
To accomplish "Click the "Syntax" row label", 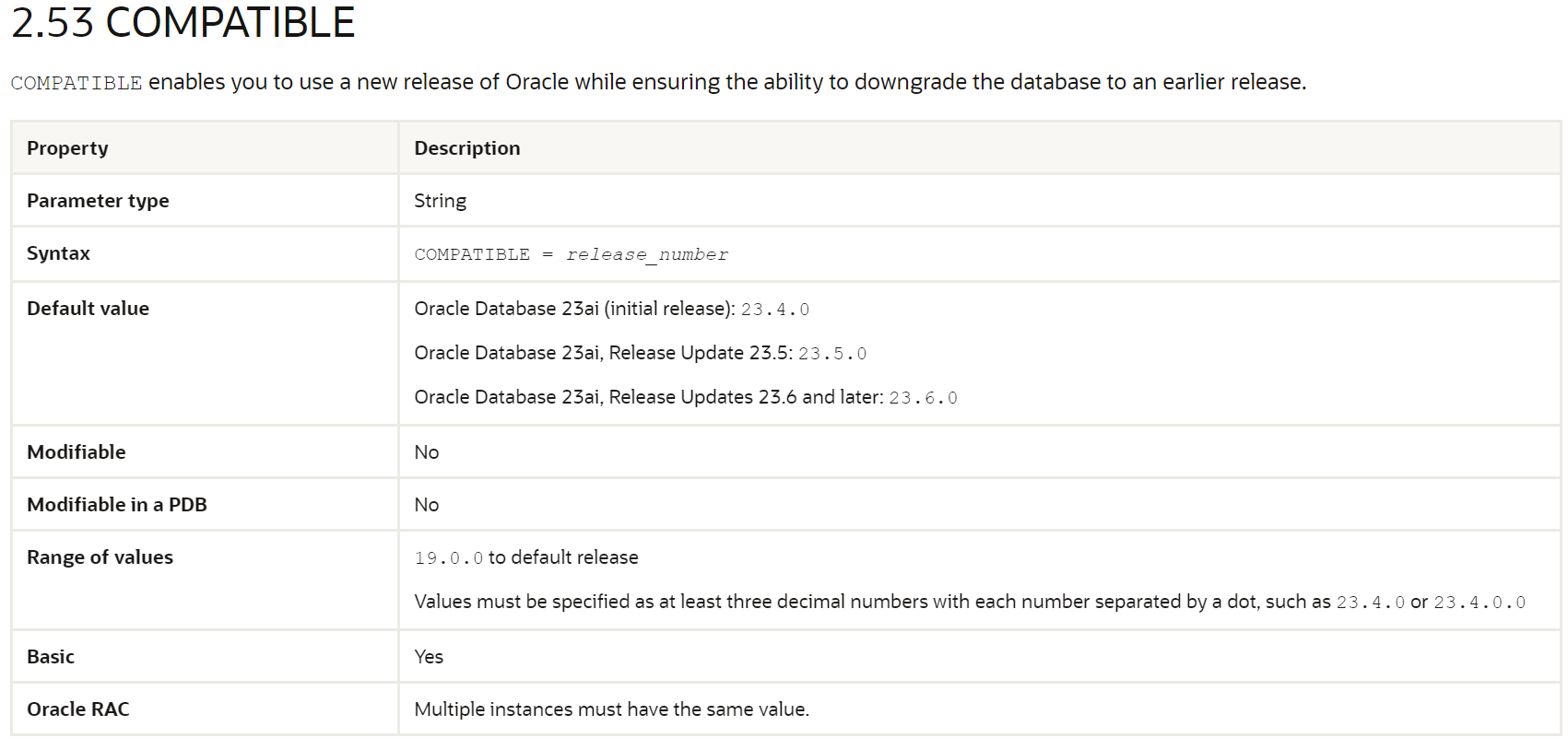I will point(58,253).
